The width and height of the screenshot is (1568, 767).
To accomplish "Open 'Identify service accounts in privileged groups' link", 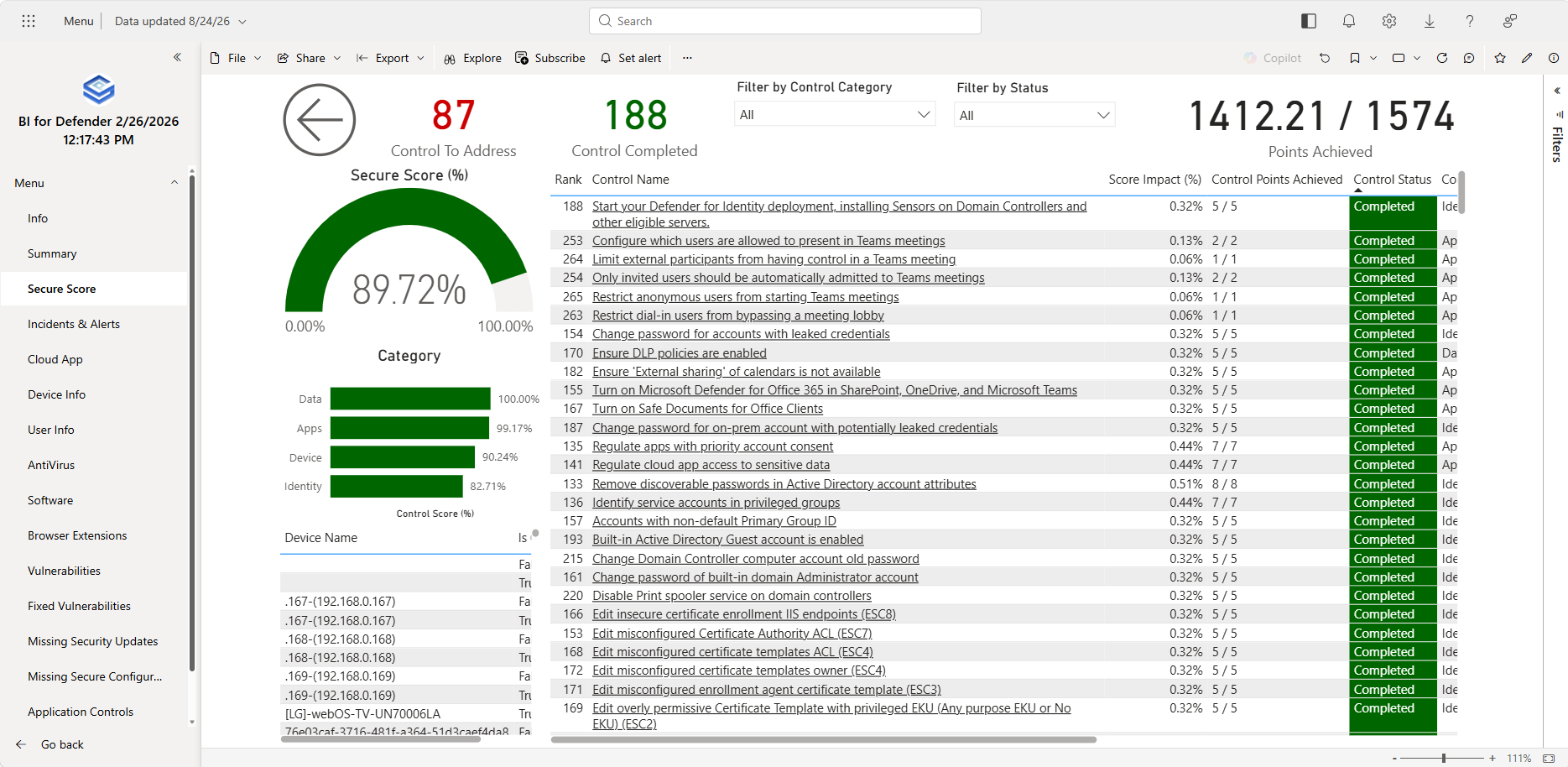I will (x=716, y=503).
